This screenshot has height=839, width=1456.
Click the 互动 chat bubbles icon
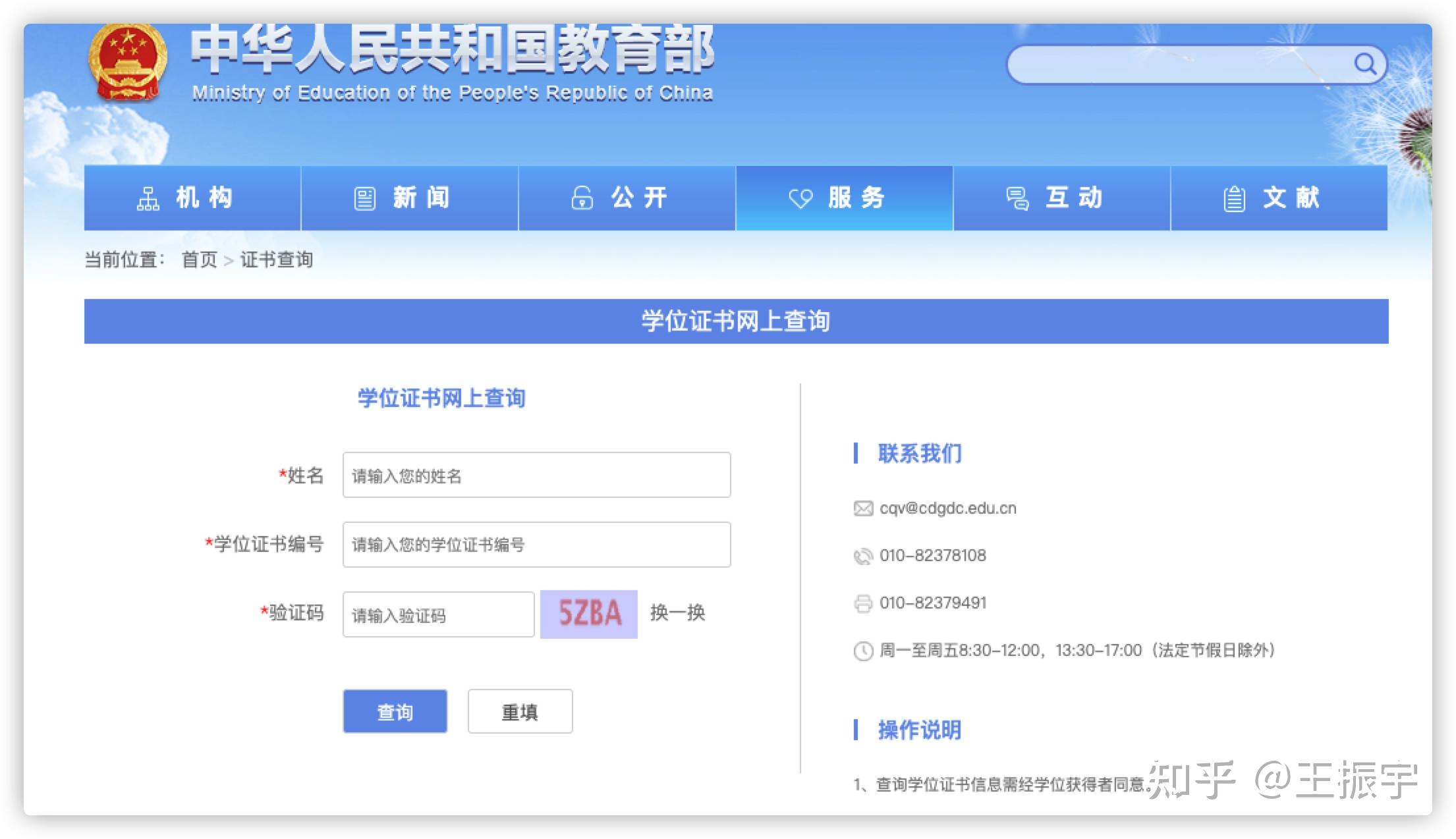click(1017, 198)
